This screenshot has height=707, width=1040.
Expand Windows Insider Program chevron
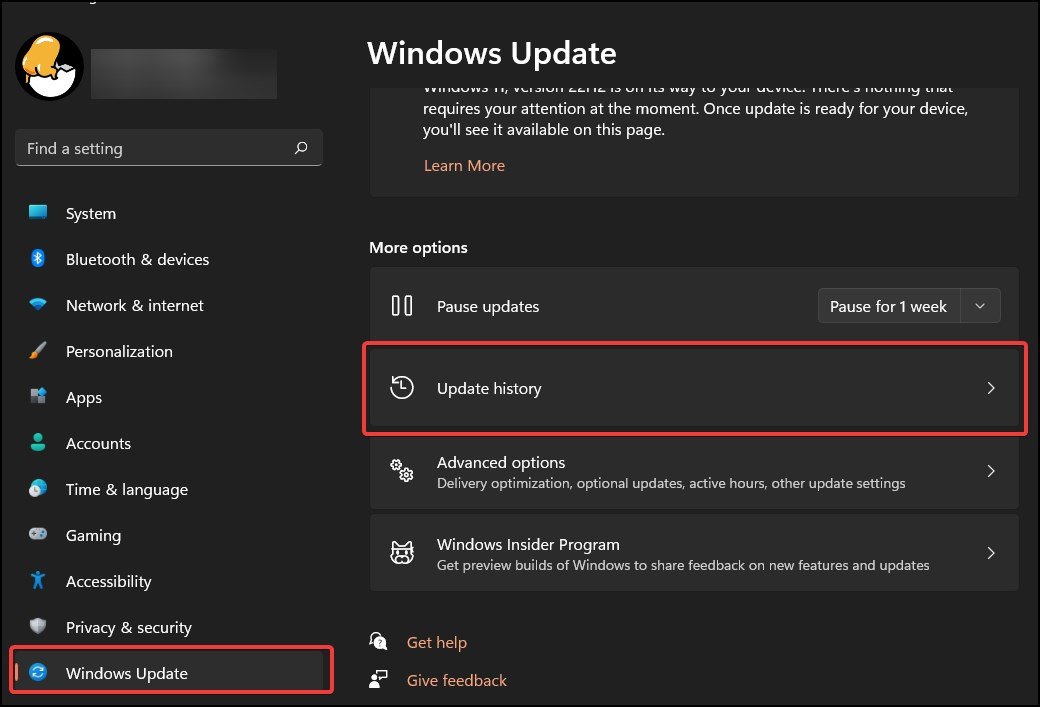(x=990, y=553)
